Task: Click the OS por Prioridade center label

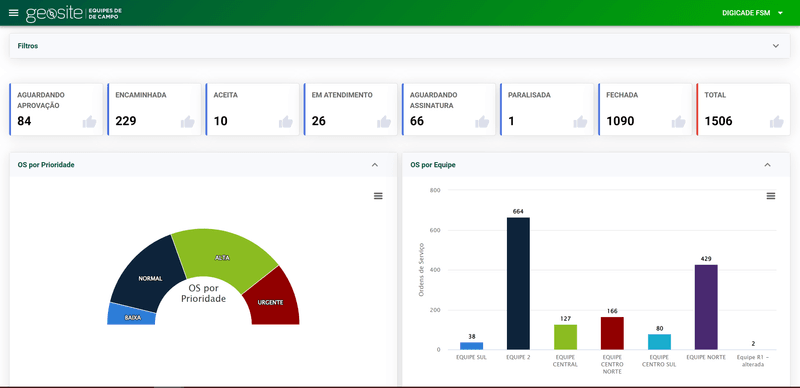Action: 204,294
